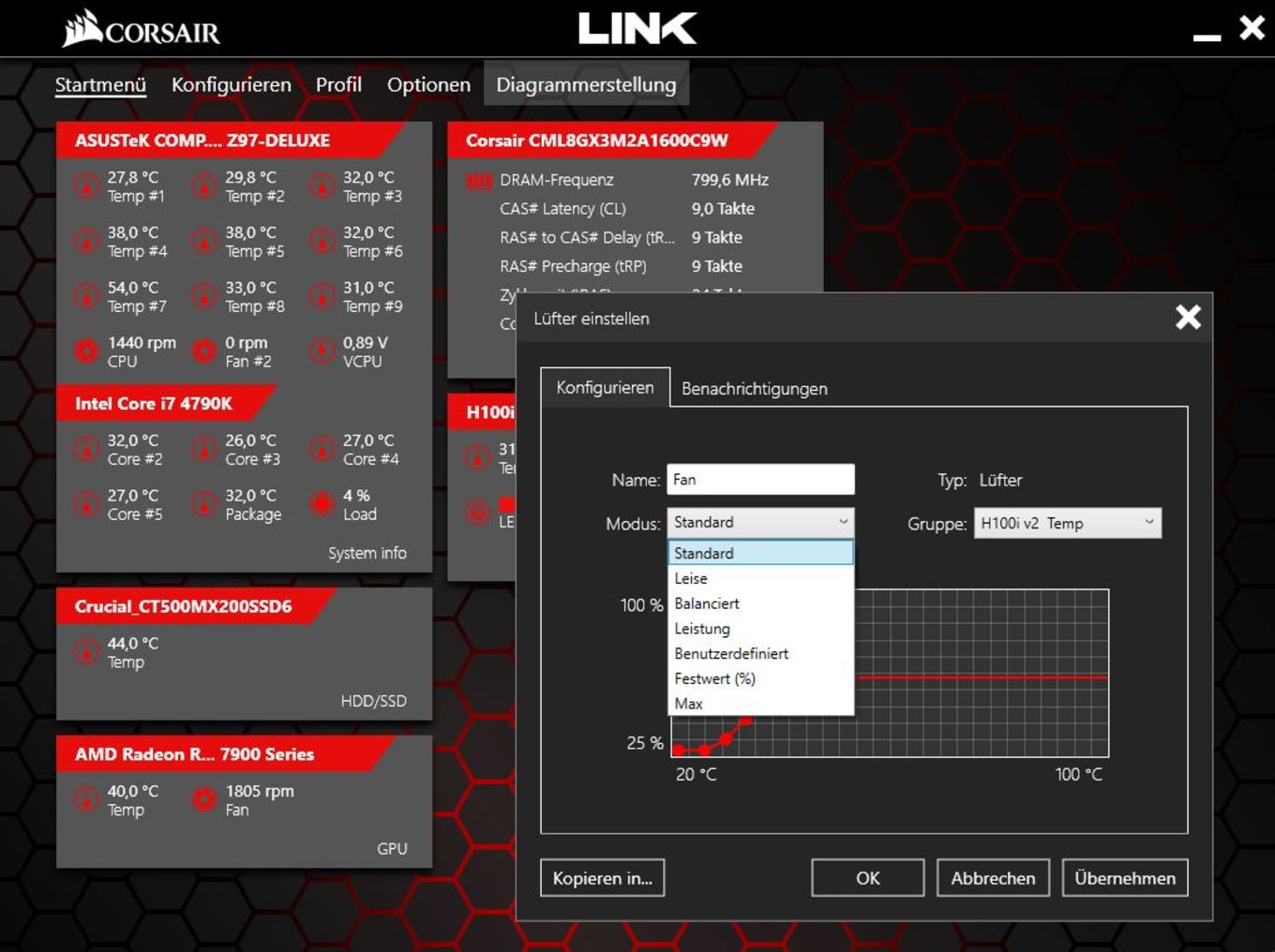Open the GPU link
This screenshot has height=952, width=1275.
(392, 849)
